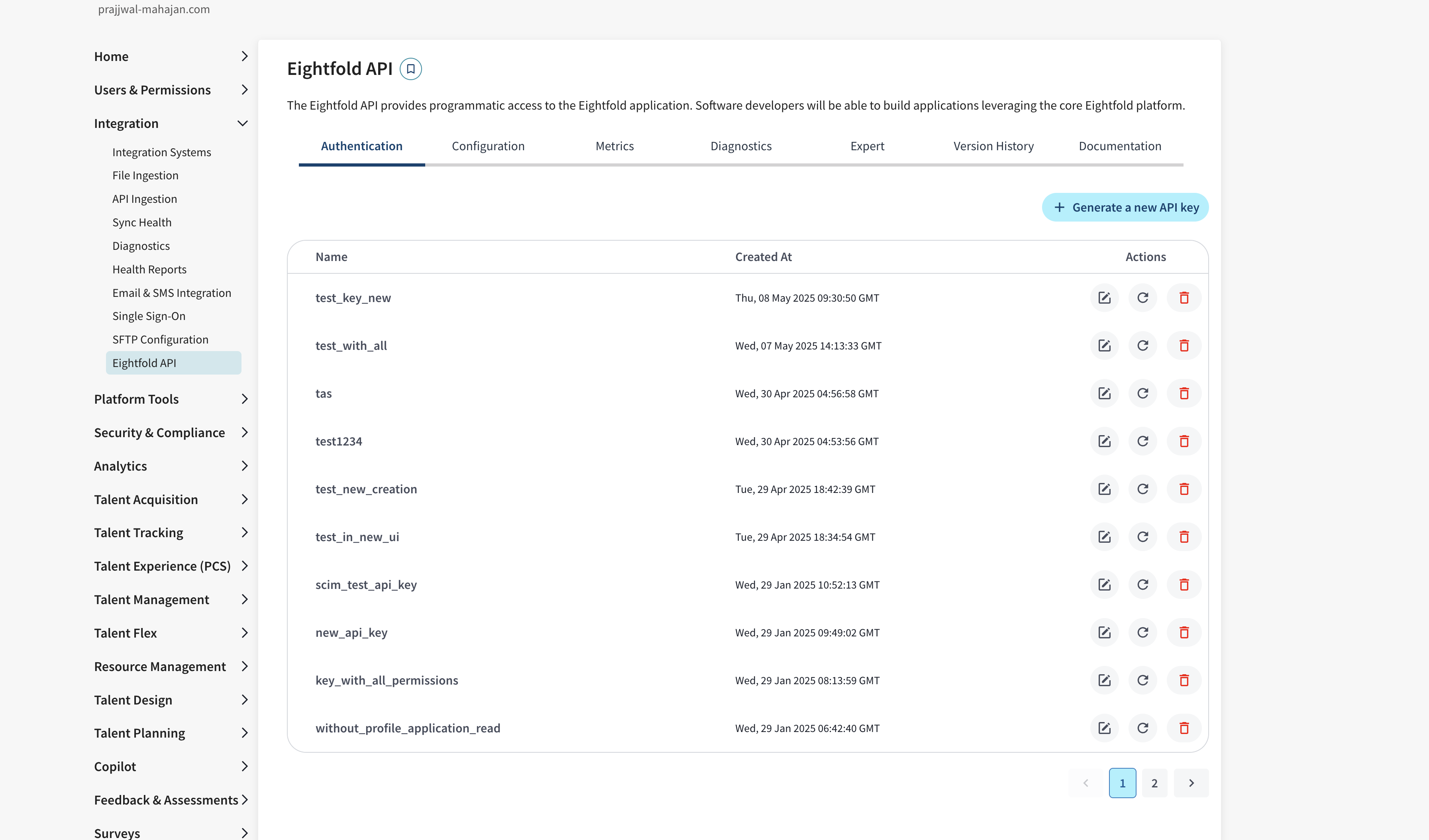Select the Authentication tab

click(362, 146)
